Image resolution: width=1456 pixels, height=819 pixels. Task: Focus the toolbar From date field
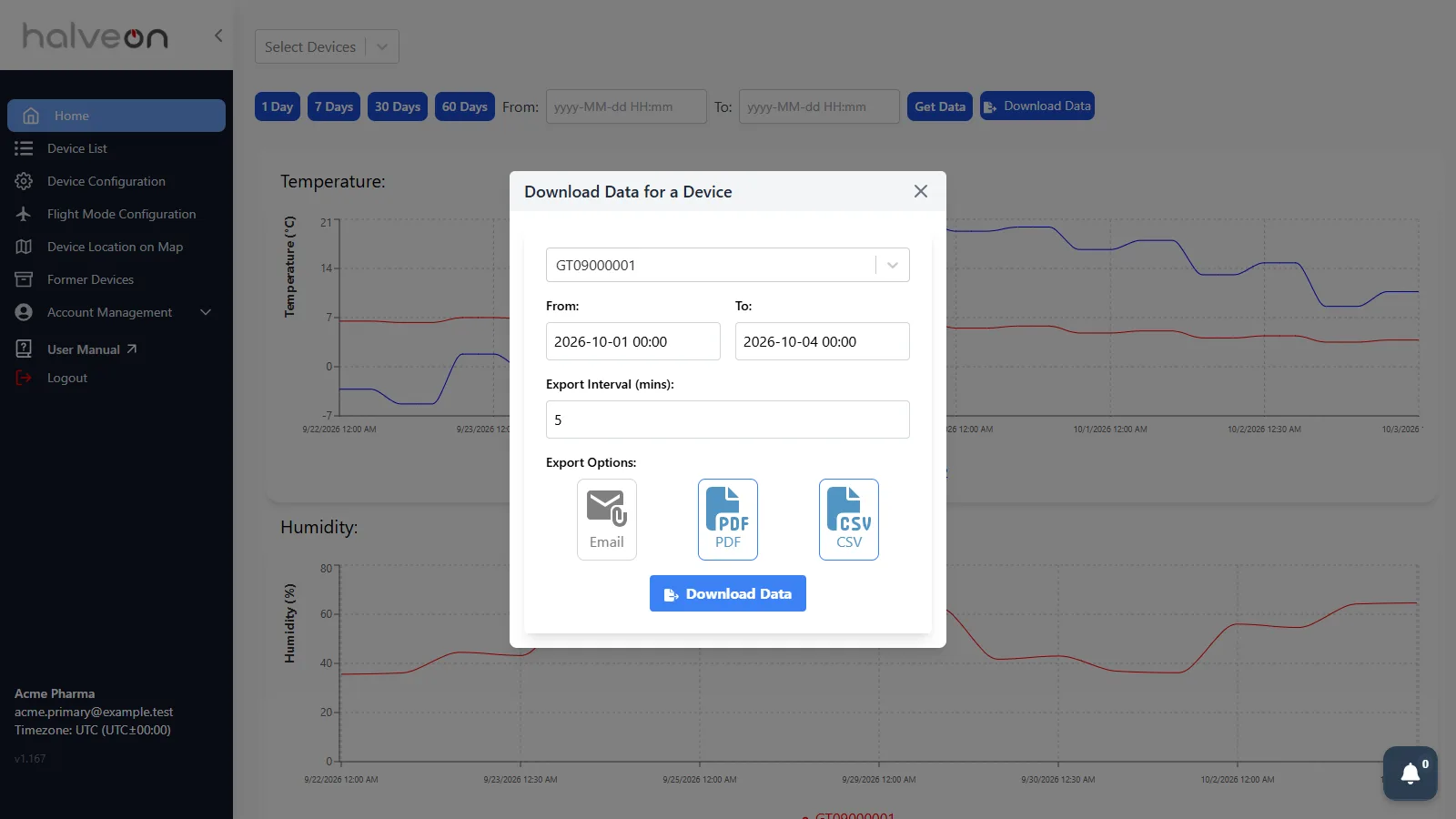click(626, 106)
